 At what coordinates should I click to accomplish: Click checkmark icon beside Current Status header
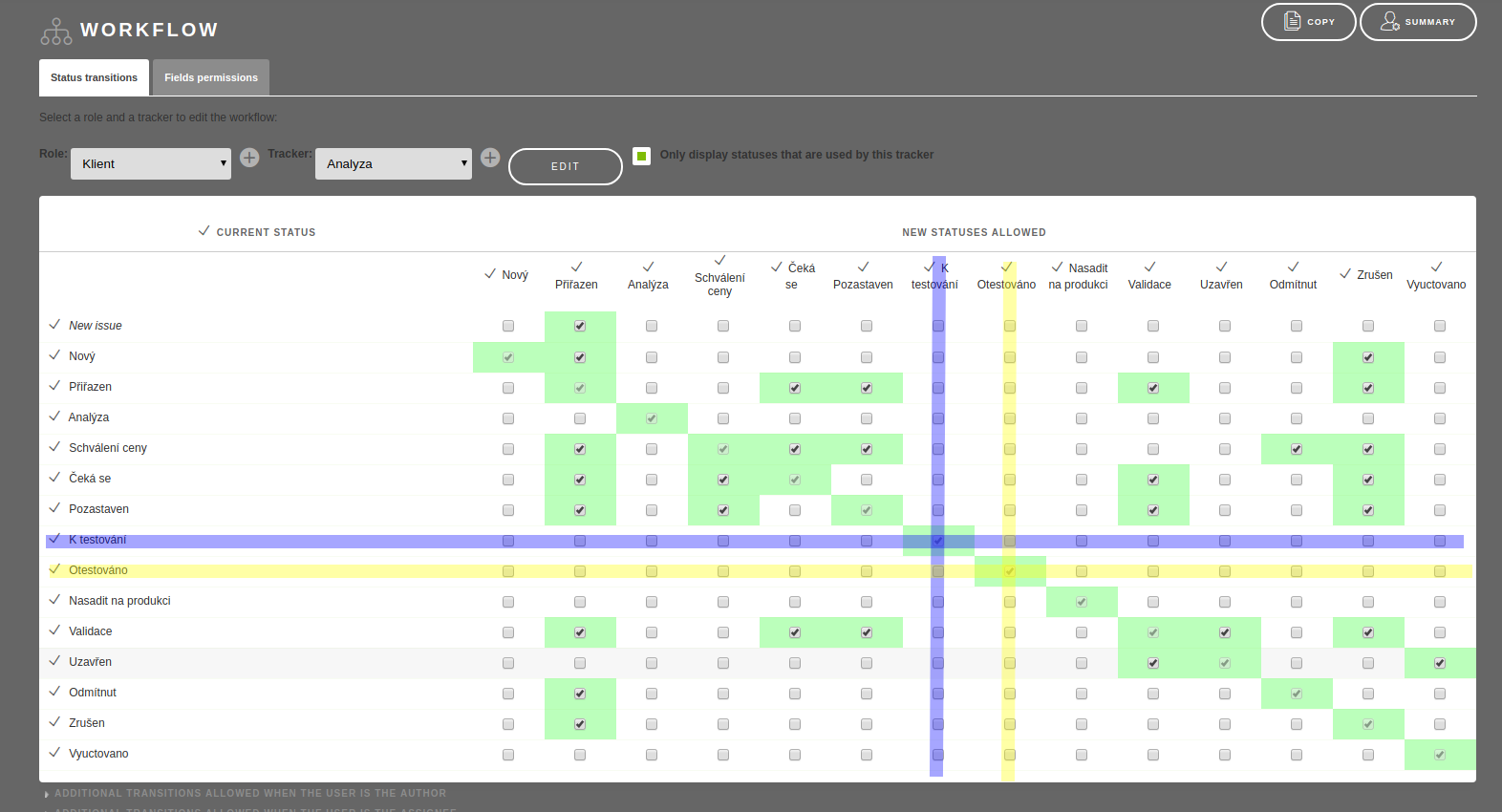coord(204,231)
